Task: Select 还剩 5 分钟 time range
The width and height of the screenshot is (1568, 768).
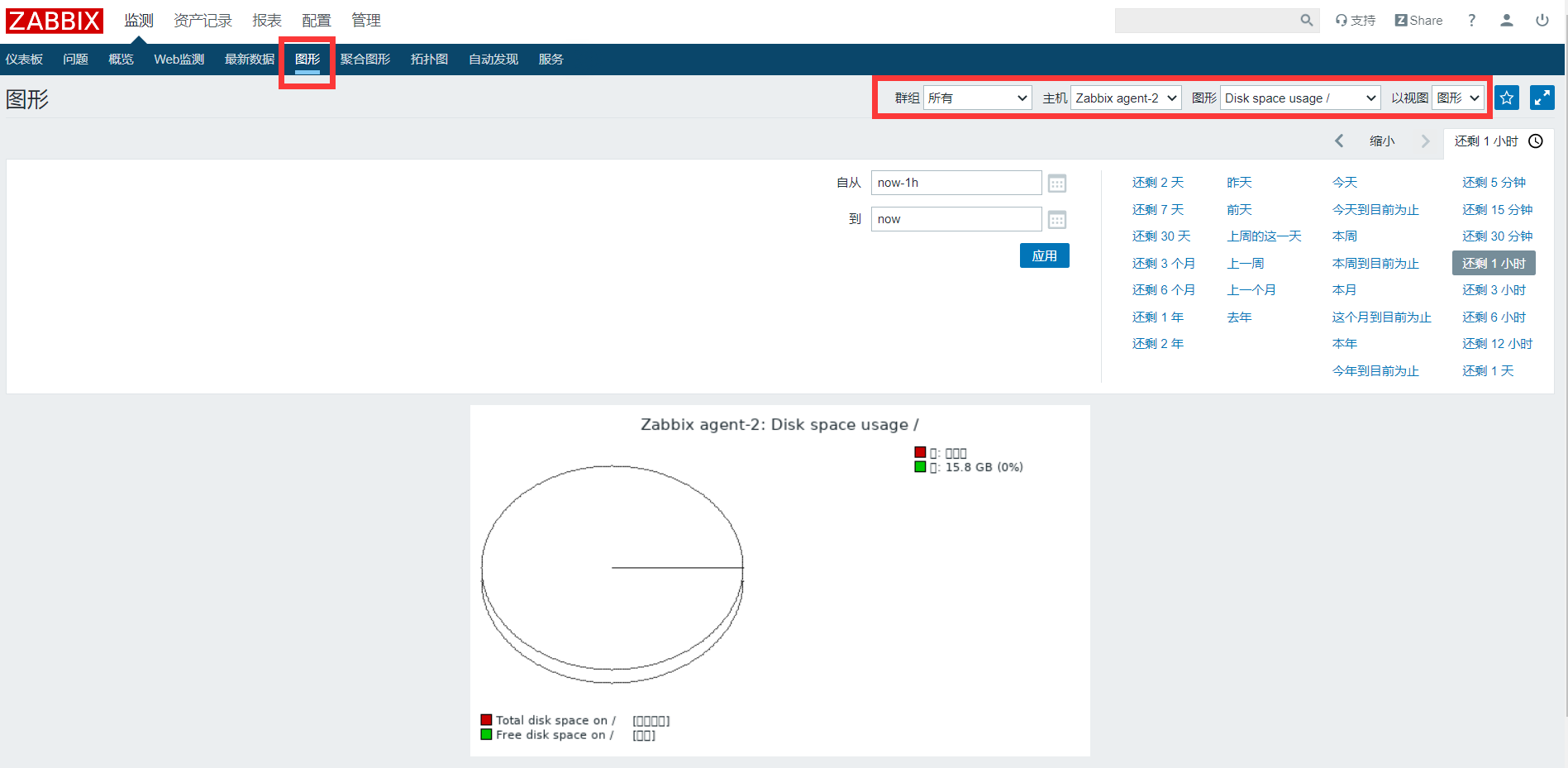Action: point(1494,183)
